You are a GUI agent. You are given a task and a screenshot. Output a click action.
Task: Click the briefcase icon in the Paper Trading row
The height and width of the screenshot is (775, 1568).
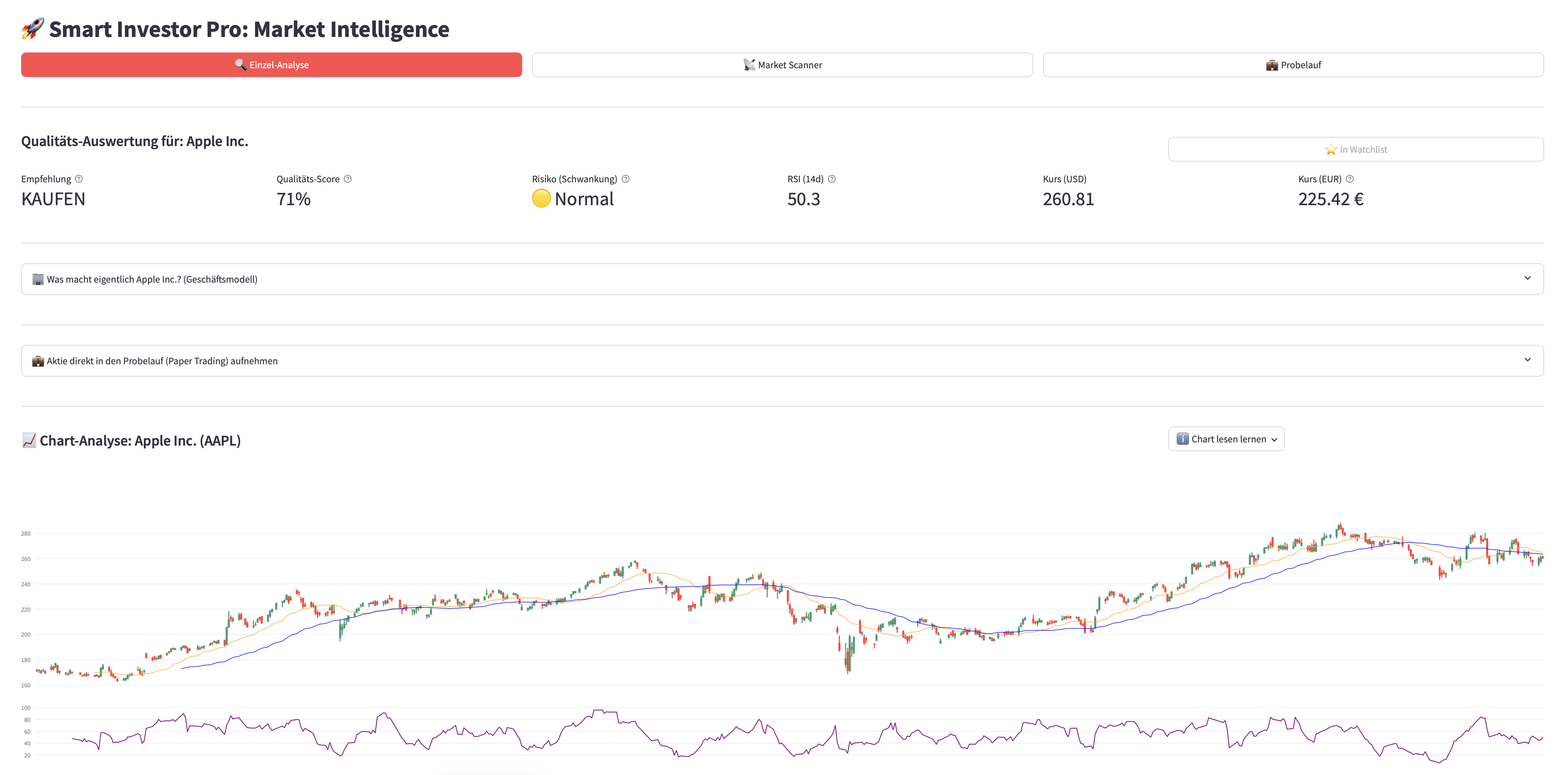coord(38,361)
